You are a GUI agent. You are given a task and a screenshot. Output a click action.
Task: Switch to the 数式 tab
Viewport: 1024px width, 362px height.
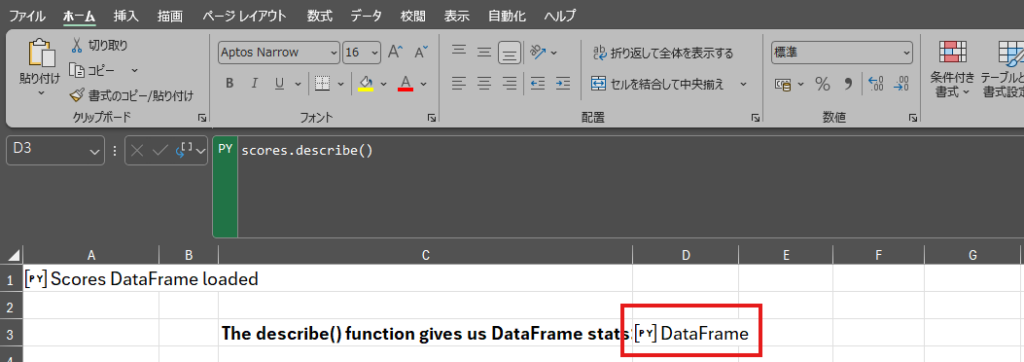click(319, 16)
